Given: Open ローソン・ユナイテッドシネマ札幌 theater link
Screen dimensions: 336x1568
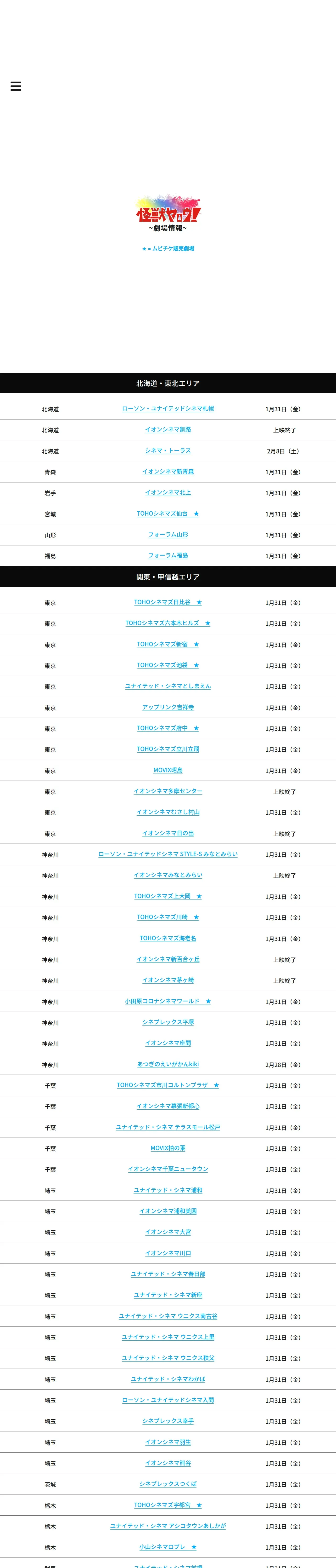Looking at the screenshot, I should point(168,408).
